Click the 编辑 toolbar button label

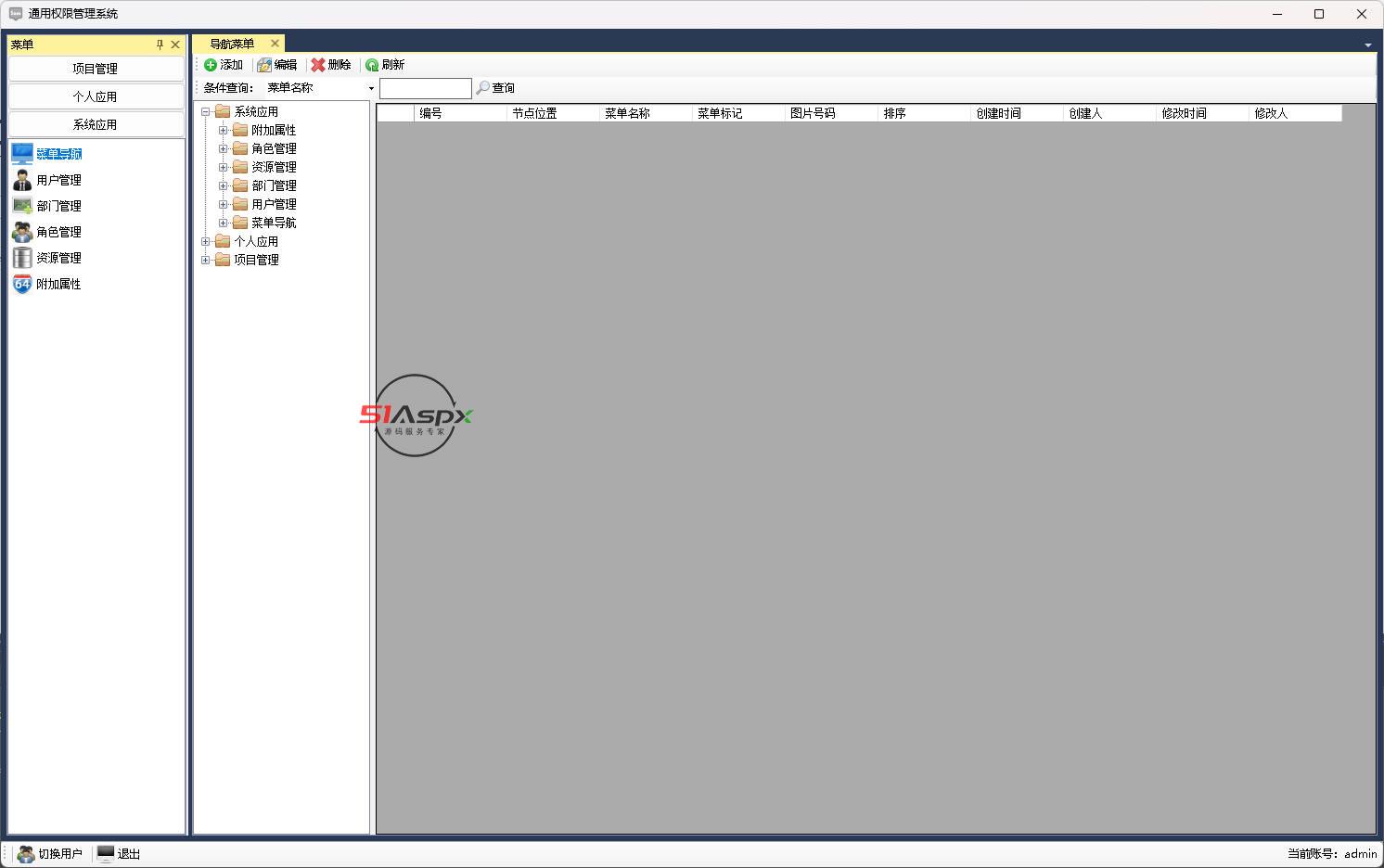point(286,65)
